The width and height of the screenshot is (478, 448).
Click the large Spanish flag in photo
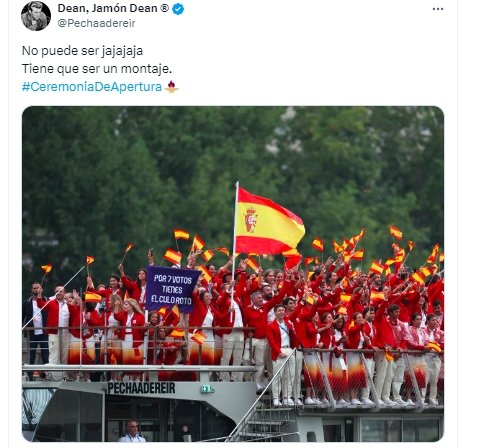click(269, 222)
